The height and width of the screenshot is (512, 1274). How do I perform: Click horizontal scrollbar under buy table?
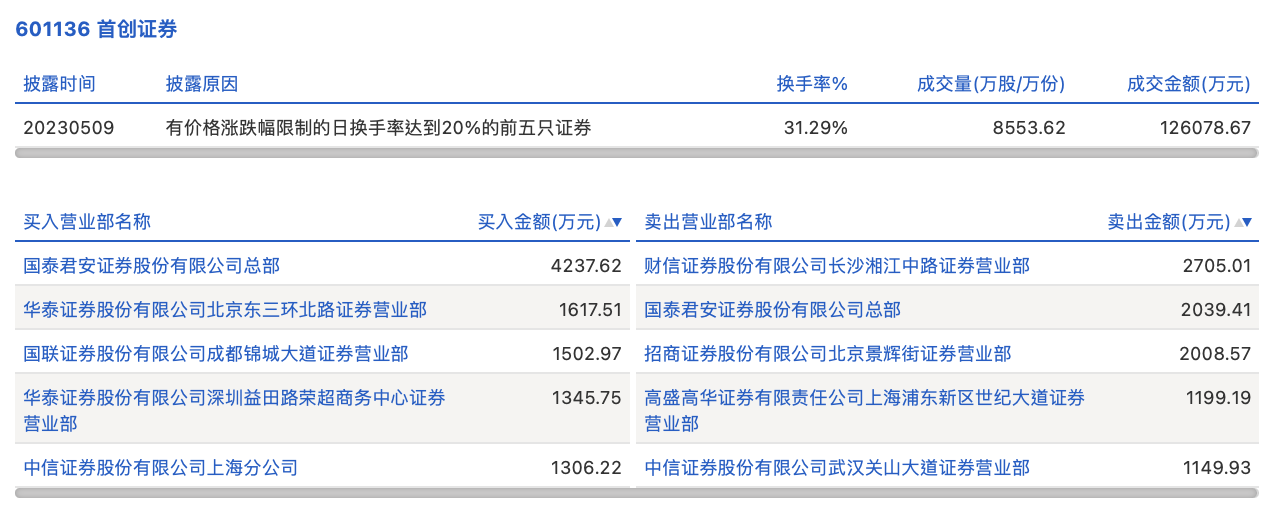click(322, 493)
